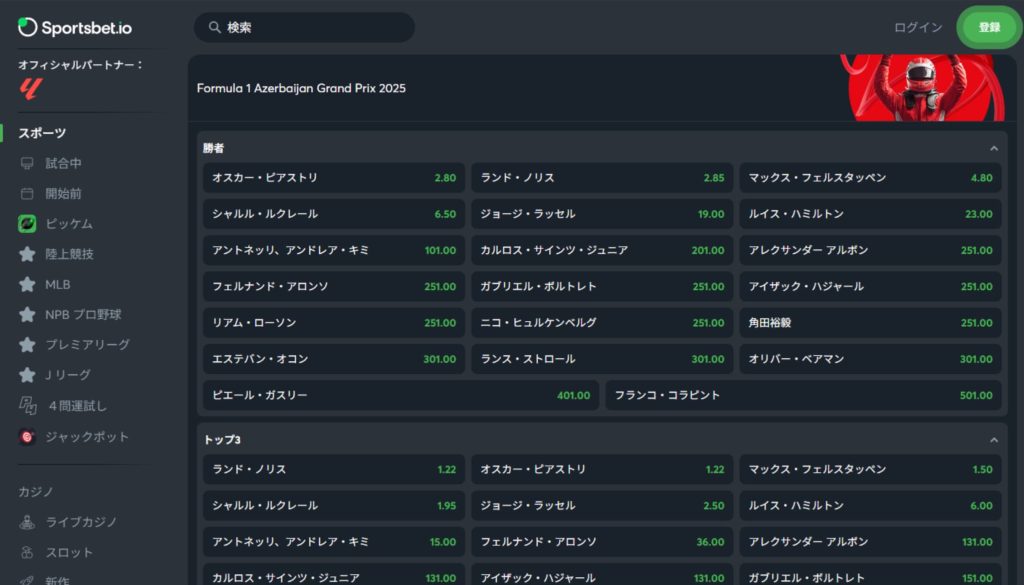This screenshot has height=585, width=1024.
Task: Bet on ルイス・ハミルトン winner at 23.00
Action: tap(871, 214)
